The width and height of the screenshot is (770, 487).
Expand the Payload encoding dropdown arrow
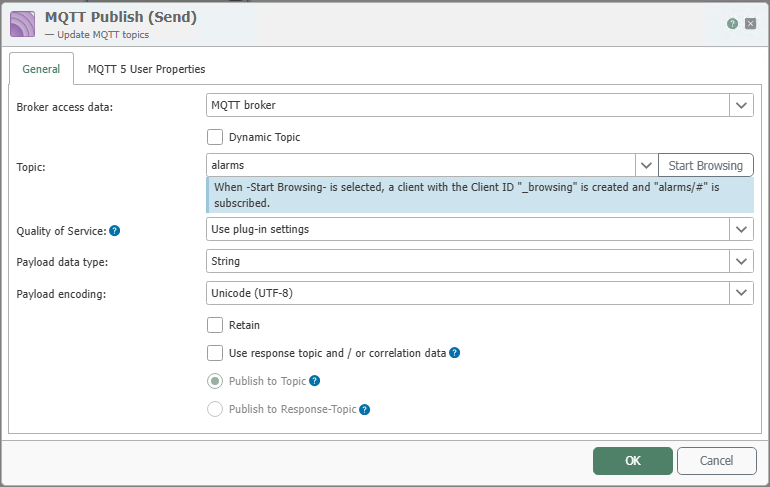tap(742, 293)
